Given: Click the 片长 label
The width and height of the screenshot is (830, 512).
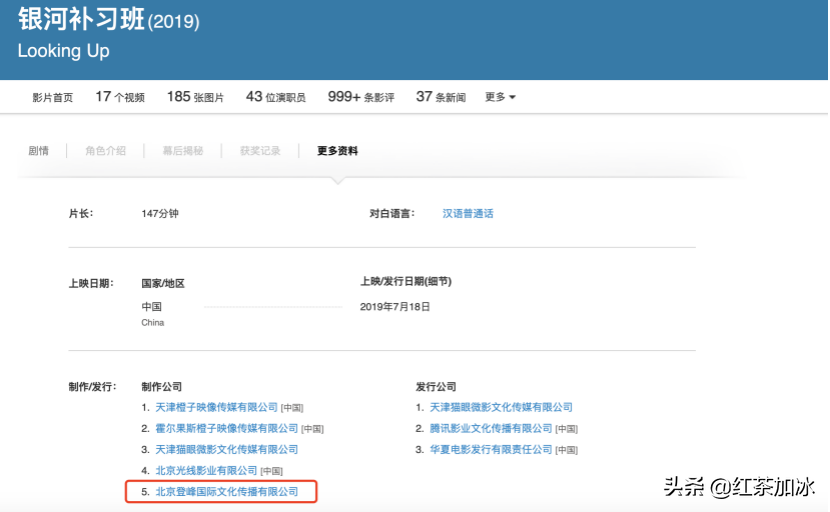Looking at the screenshot, I should tap(81, 213).
